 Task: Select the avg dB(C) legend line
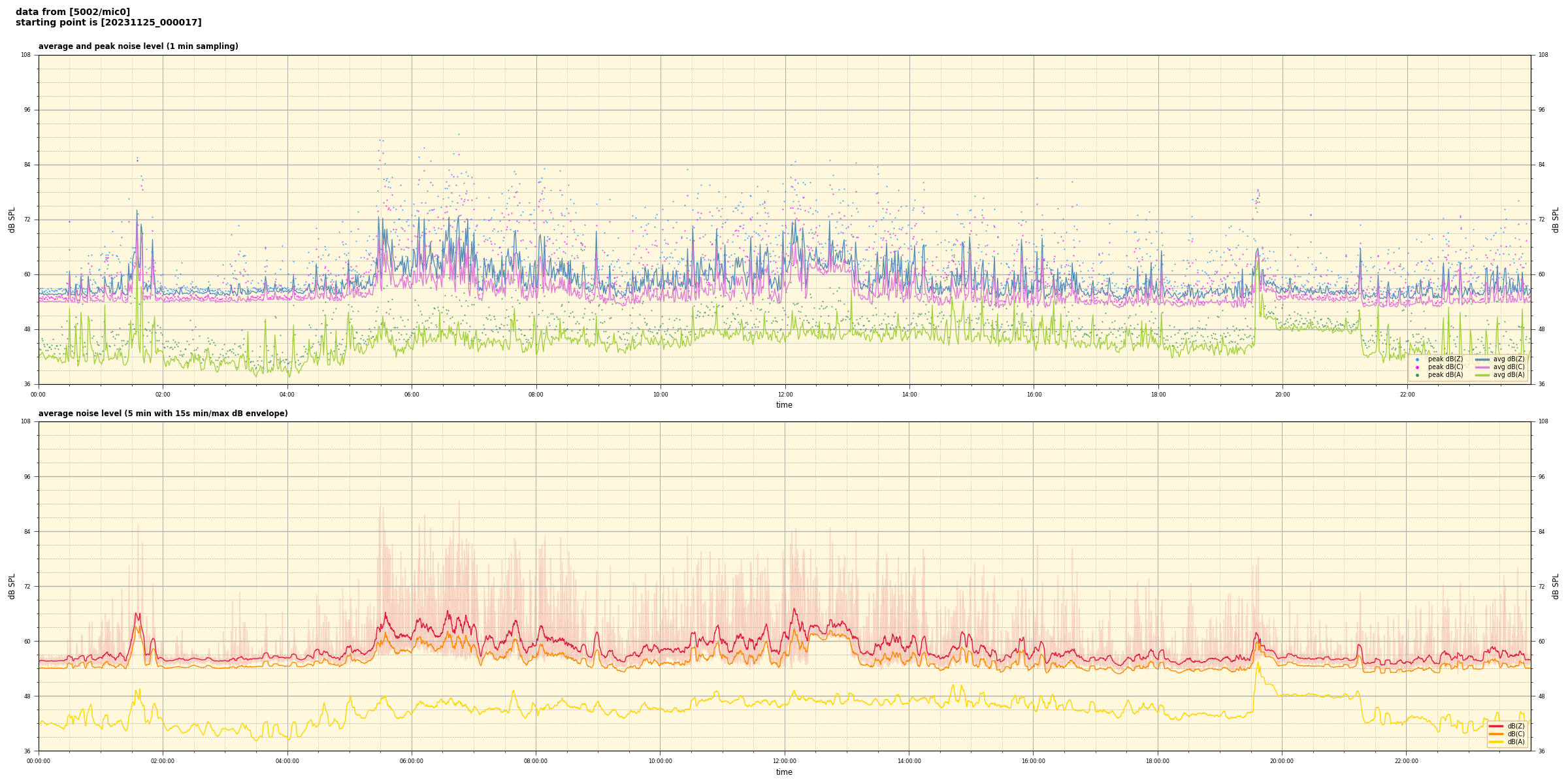(x=1482, y=367)
